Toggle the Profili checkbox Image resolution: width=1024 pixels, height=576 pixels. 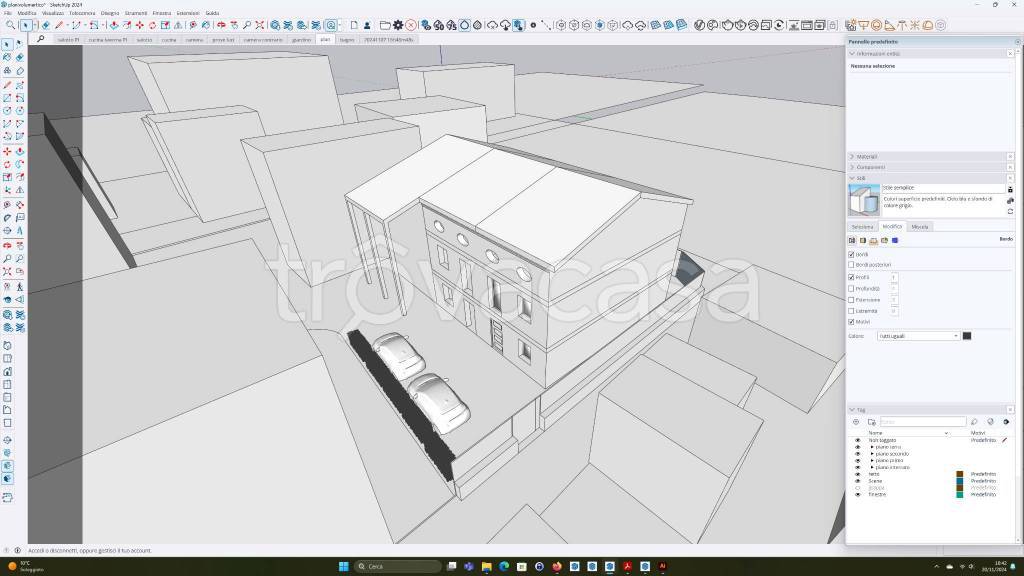pos(852,278)
